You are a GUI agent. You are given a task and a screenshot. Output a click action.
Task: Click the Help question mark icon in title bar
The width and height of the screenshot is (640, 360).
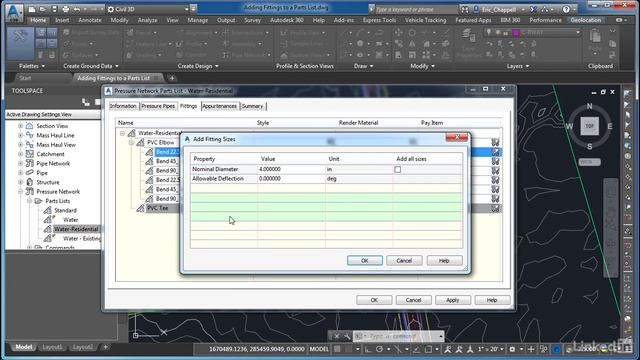tap(566, 9)
